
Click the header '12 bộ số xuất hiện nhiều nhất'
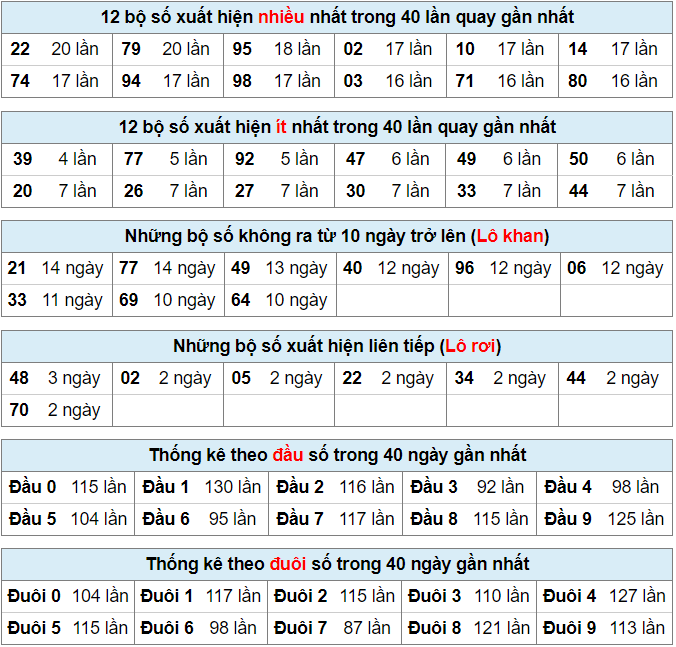(x=337, y=17)
